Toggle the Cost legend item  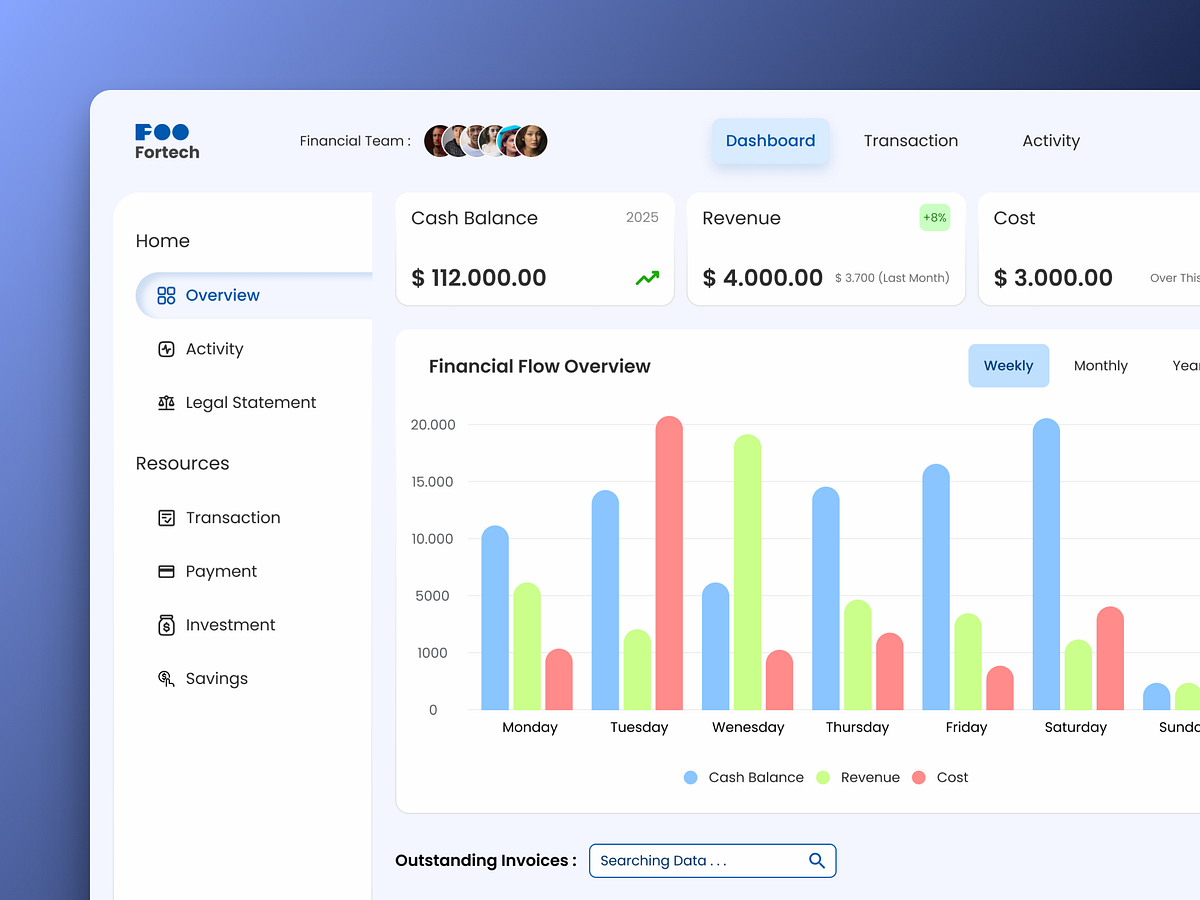(940, 777)
